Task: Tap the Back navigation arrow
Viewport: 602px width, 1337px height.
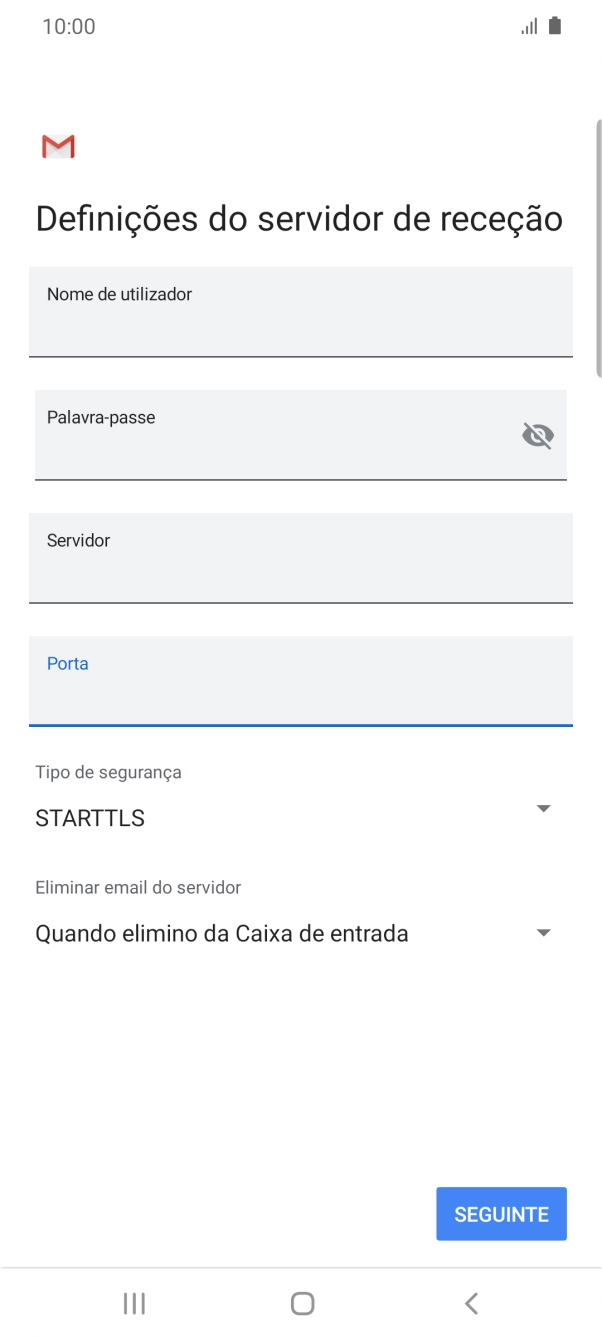Action: 470,1303
